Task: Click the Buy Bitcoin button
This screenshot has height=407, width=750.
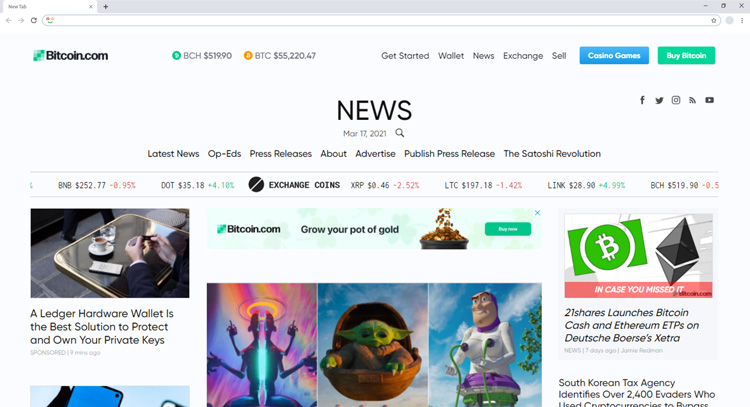Action: [686, 55]
